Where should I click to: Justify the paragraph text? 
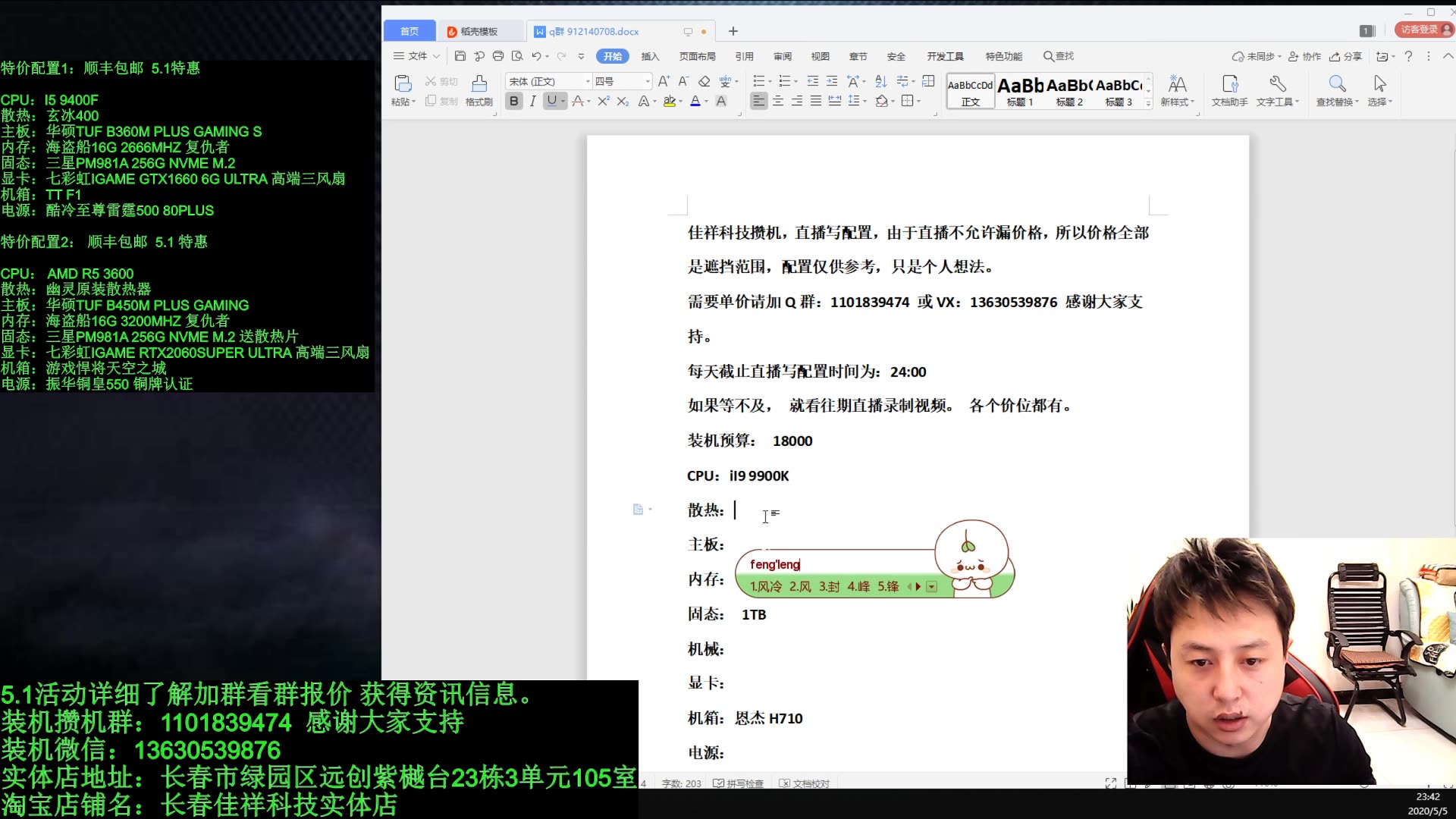[x=816, y=101]
